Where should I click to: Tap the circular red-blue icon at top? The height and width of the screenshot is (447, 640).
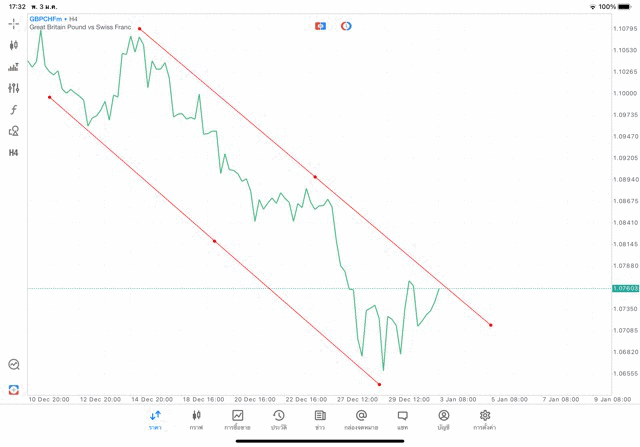click(x=346, y=26)
